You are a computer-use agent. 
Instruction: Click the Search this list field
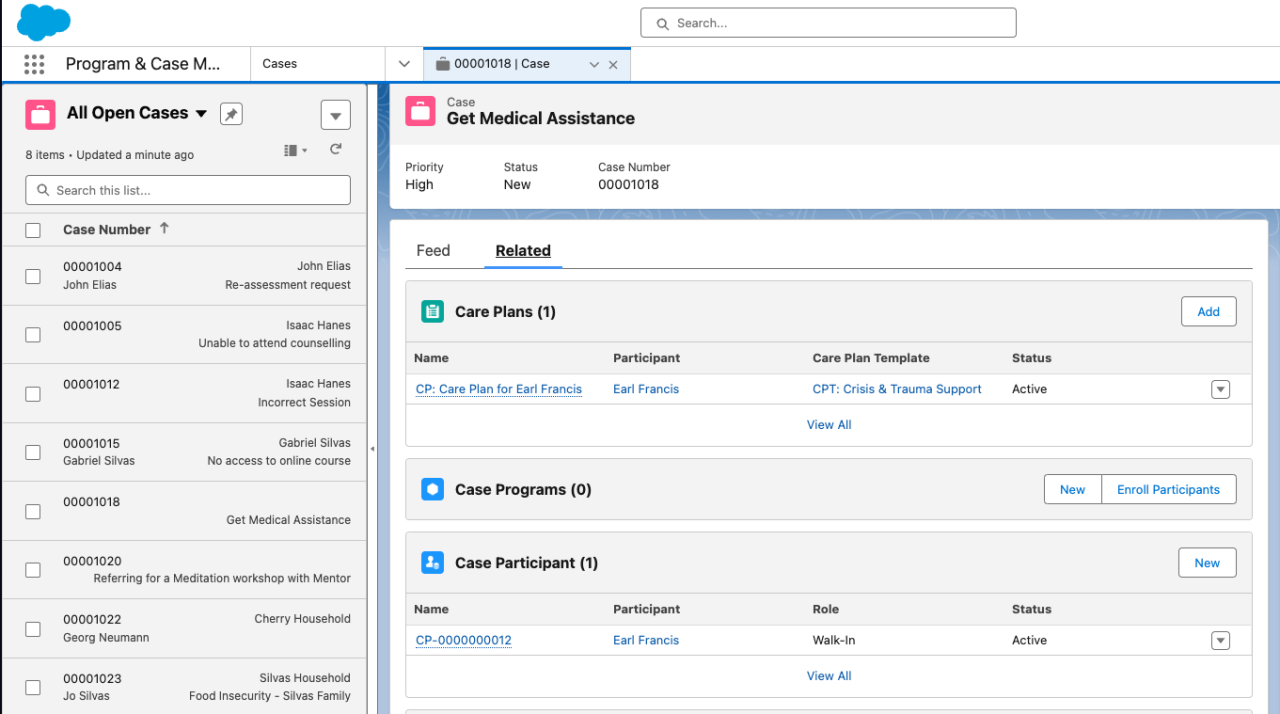188,190
